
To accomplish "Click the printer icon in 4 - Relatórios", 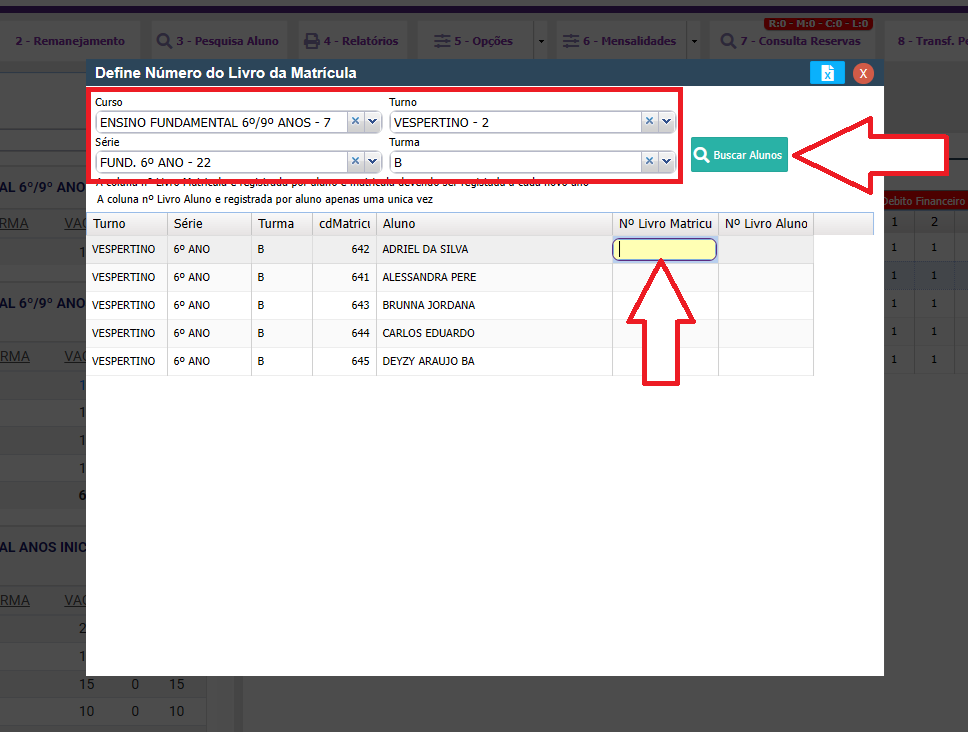I will pyautogui.click(x=312, y=41).
